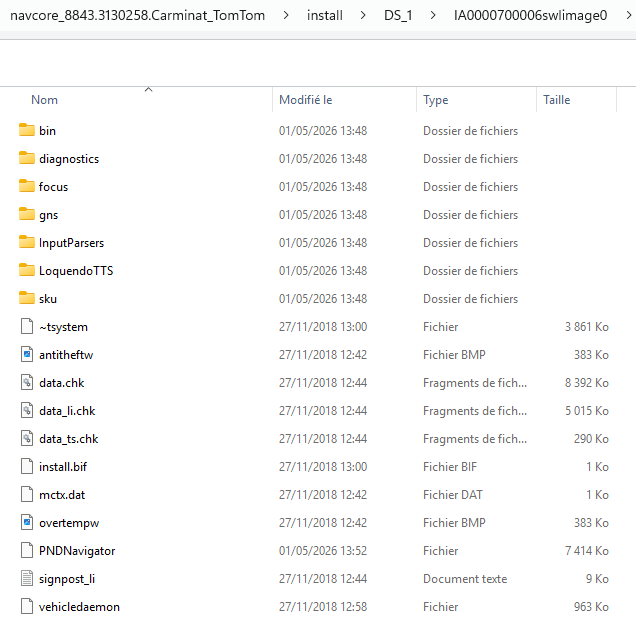636x618 pixels.
Task: Sort by the Type column header
Action: coord(436,100)
